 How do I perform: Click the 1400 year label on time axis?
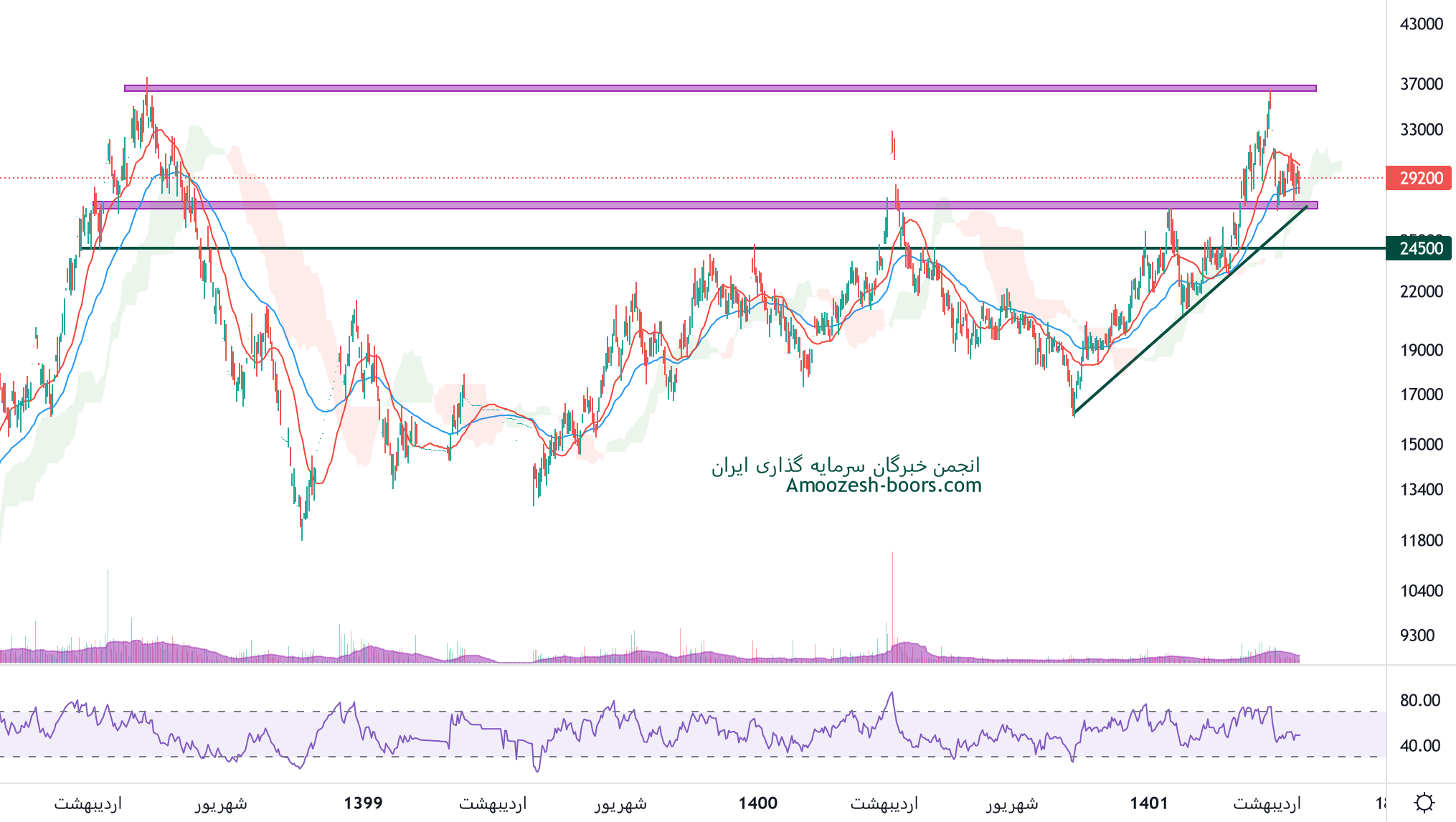[x=757, y=803]
